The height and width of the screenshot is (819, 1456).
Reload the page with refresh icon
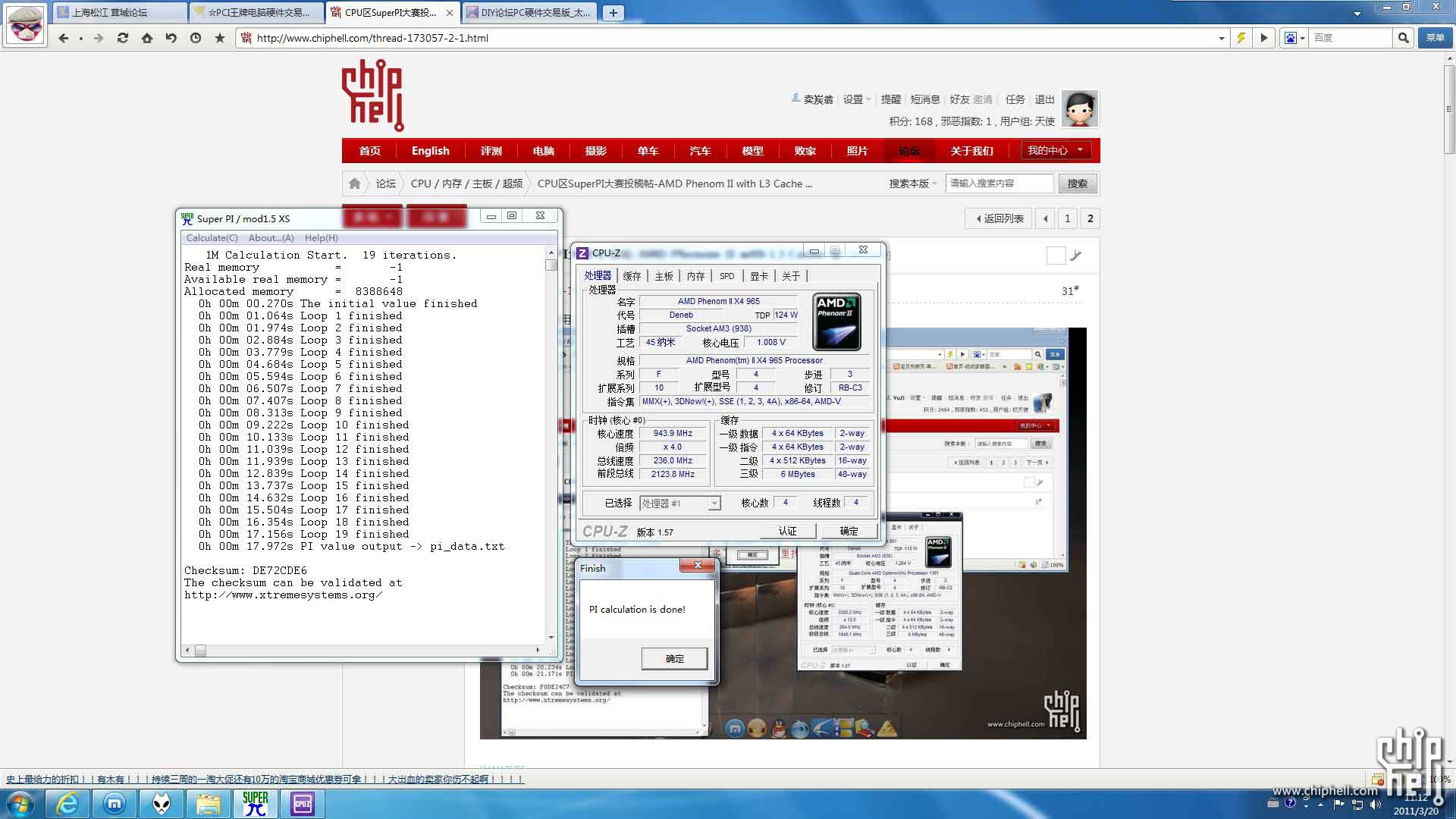122,38
